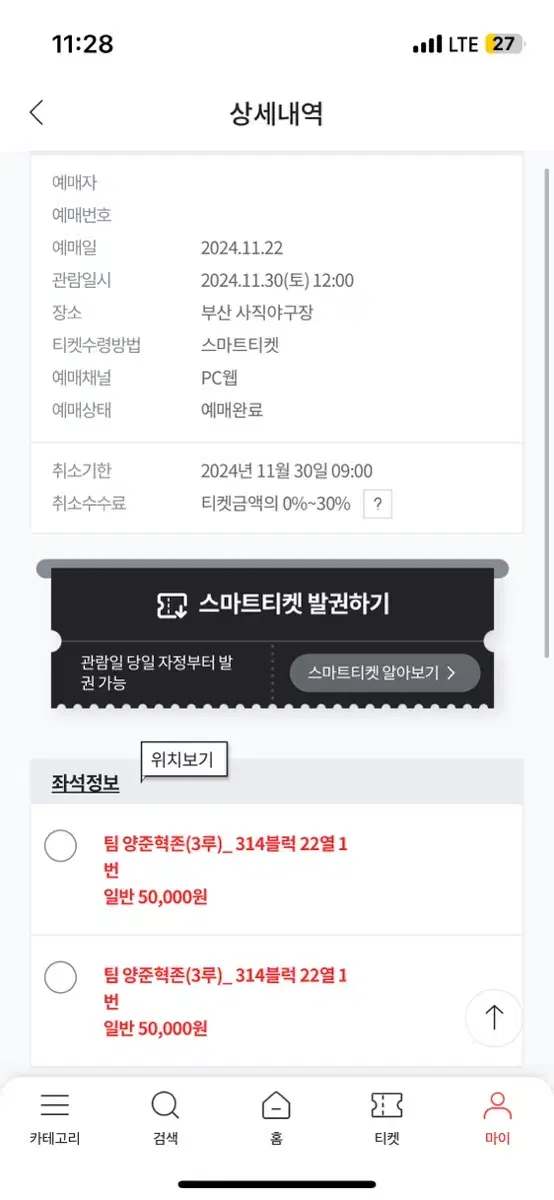Tap the 위치보기 tooltip button
Viewport: 554px width, 1200px height.
[x=184, y=761]
